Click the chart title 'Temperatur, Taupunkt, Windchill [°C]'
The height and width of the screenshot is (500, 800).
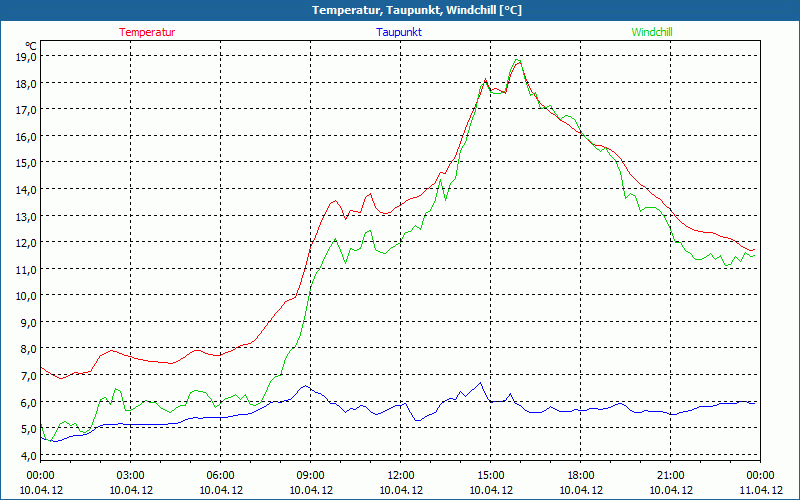tap(417, 10)
